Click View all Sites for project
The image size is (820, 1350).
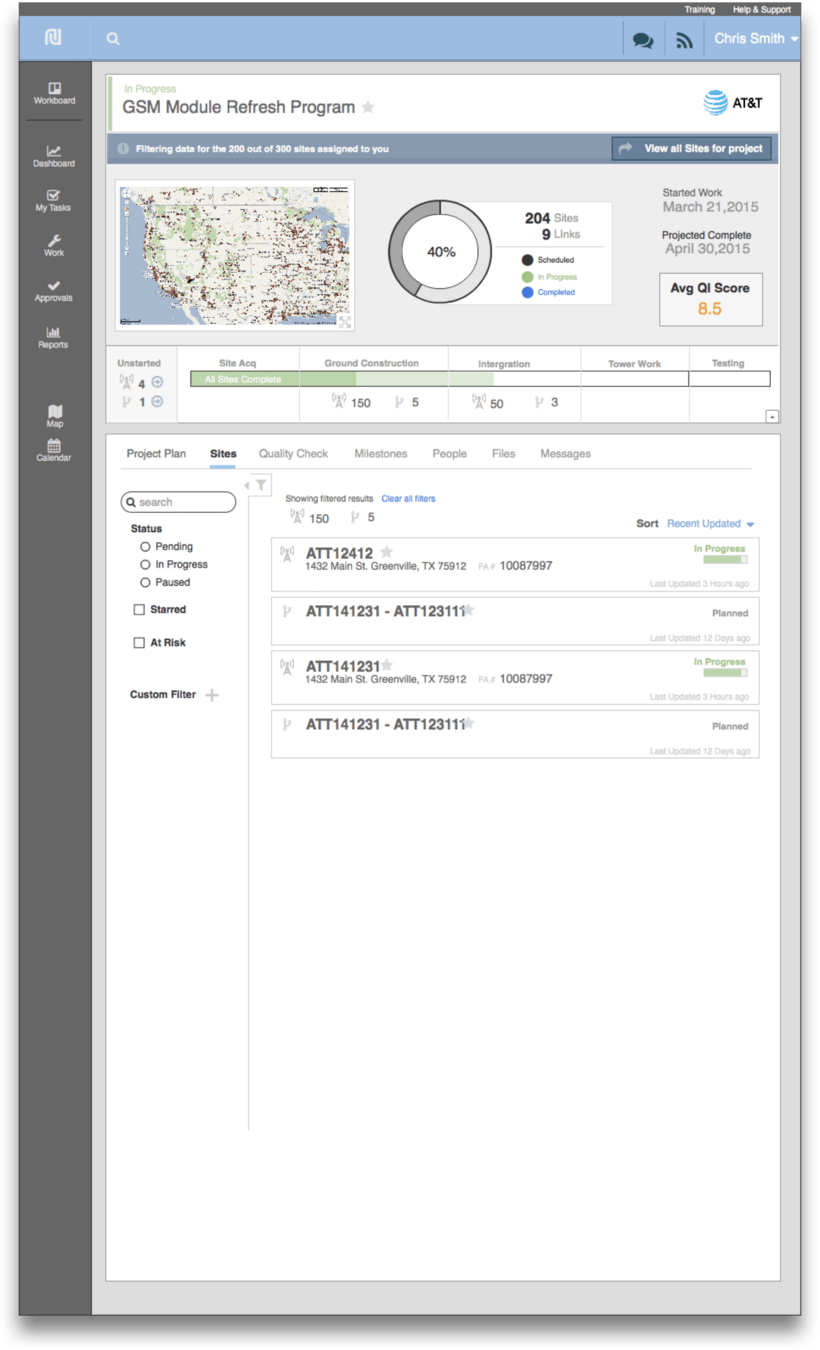pyautogui.click(x=692, y=149)
